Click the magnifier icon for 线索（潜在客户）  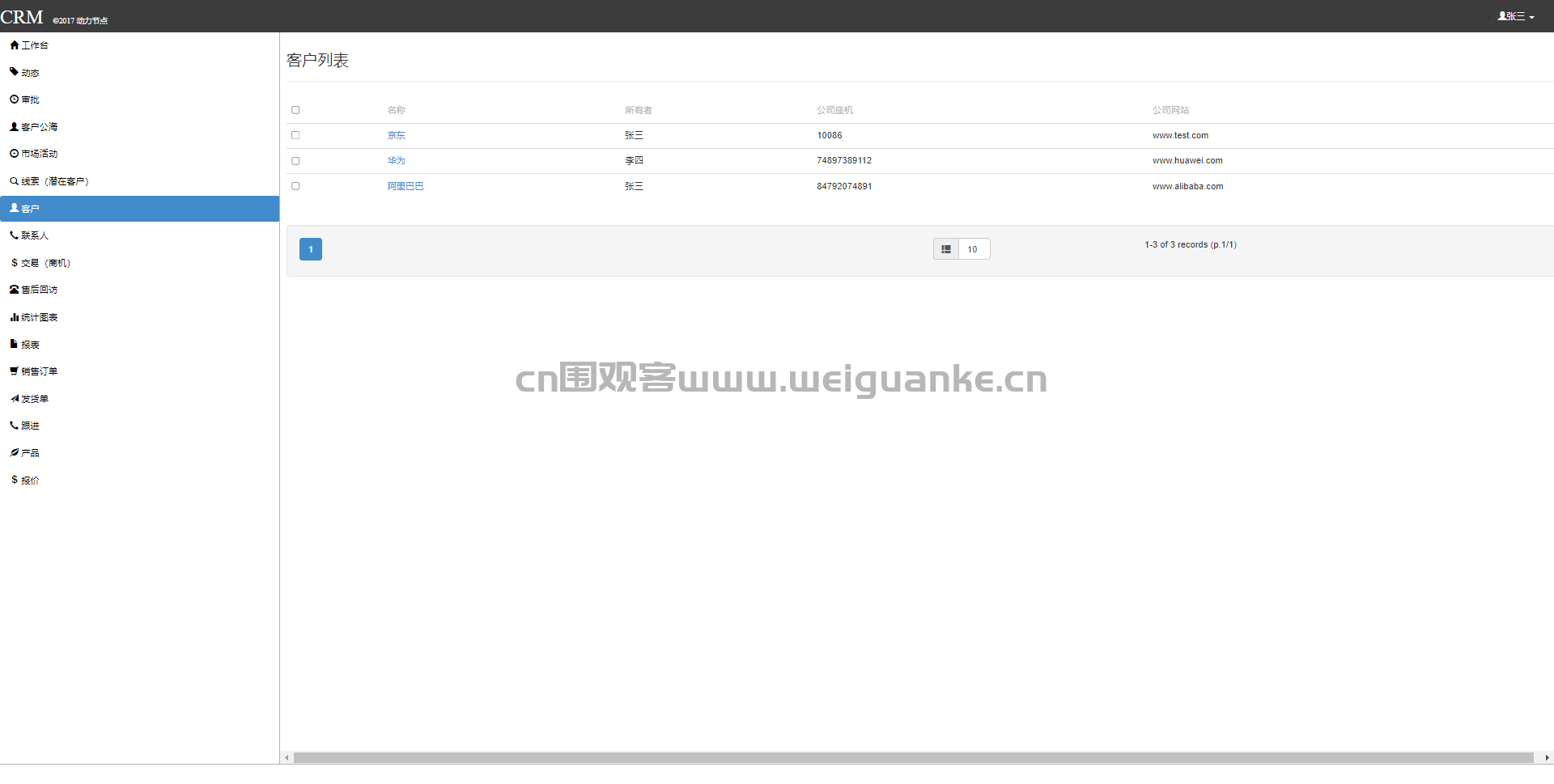(14, 181)
